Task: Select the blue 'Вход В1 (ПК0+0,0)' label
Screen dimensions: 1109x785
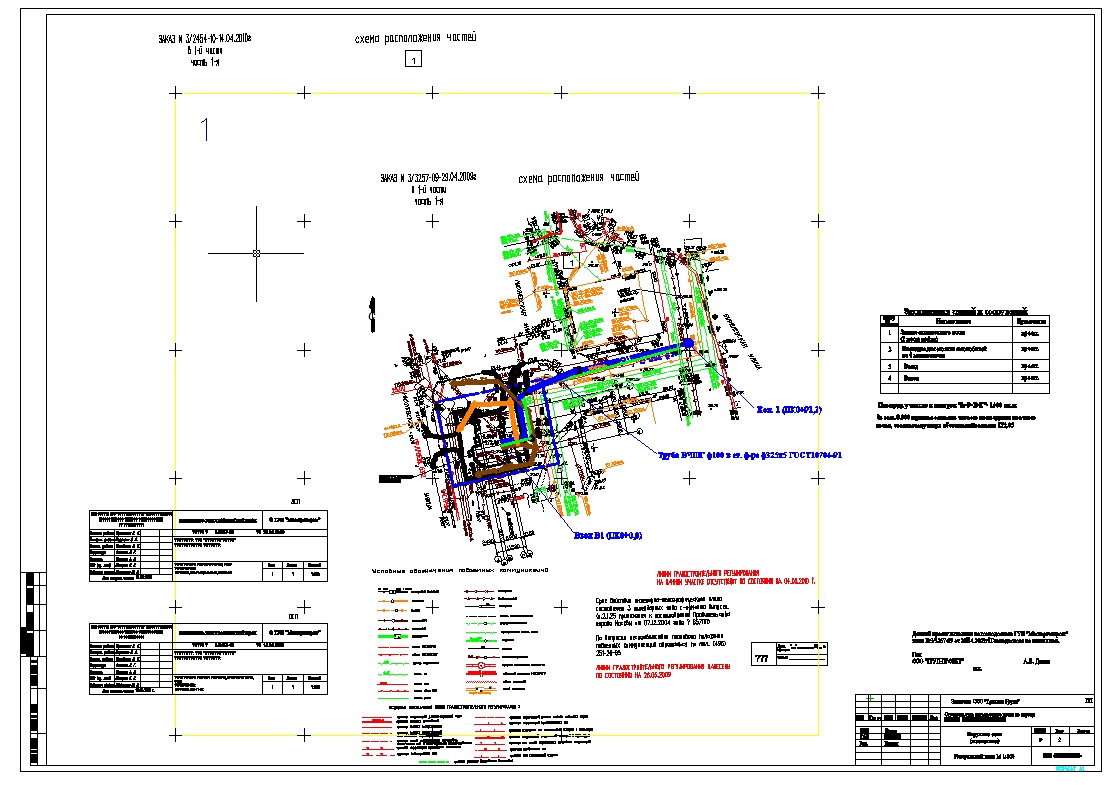Action: (x=608, y=535)
